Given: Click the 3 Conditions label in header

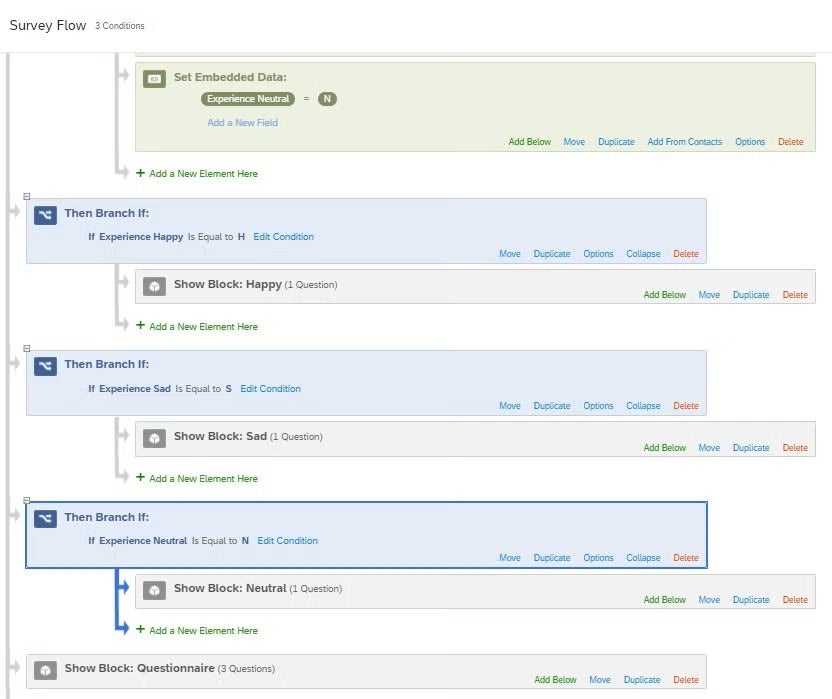Looking at the screenshot, I should point(119,25).
